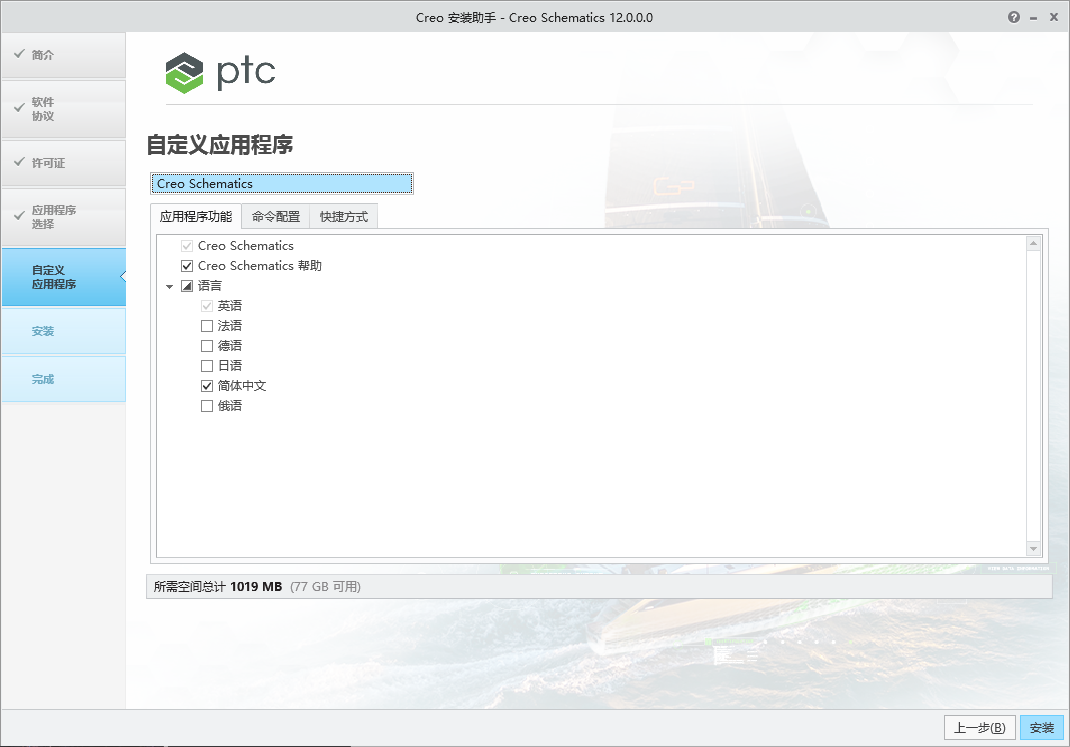Click the 德语 language label

(x=230, y=346)
